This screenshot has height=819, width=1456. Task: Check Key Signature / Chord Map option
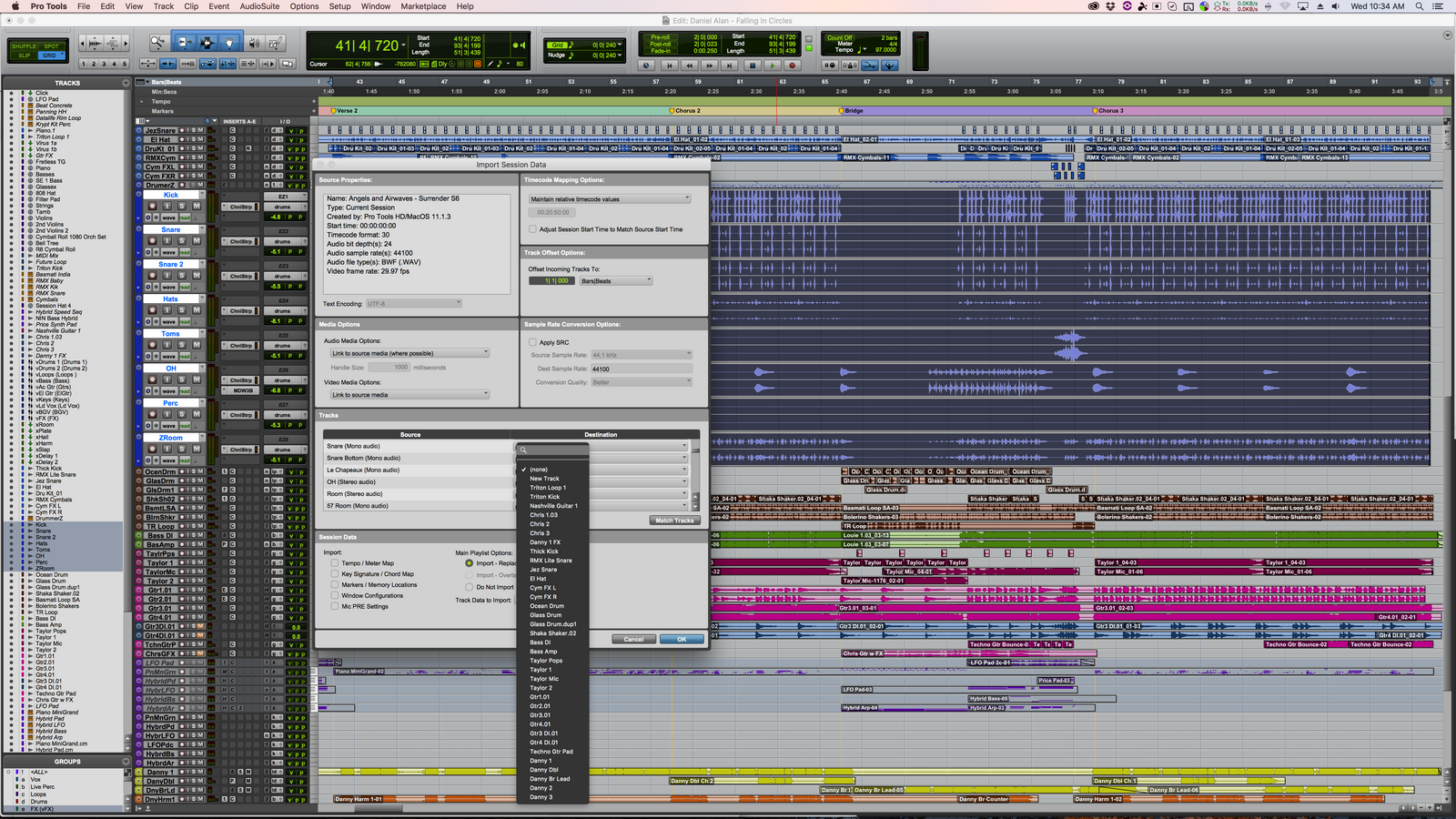pos(335,574)
